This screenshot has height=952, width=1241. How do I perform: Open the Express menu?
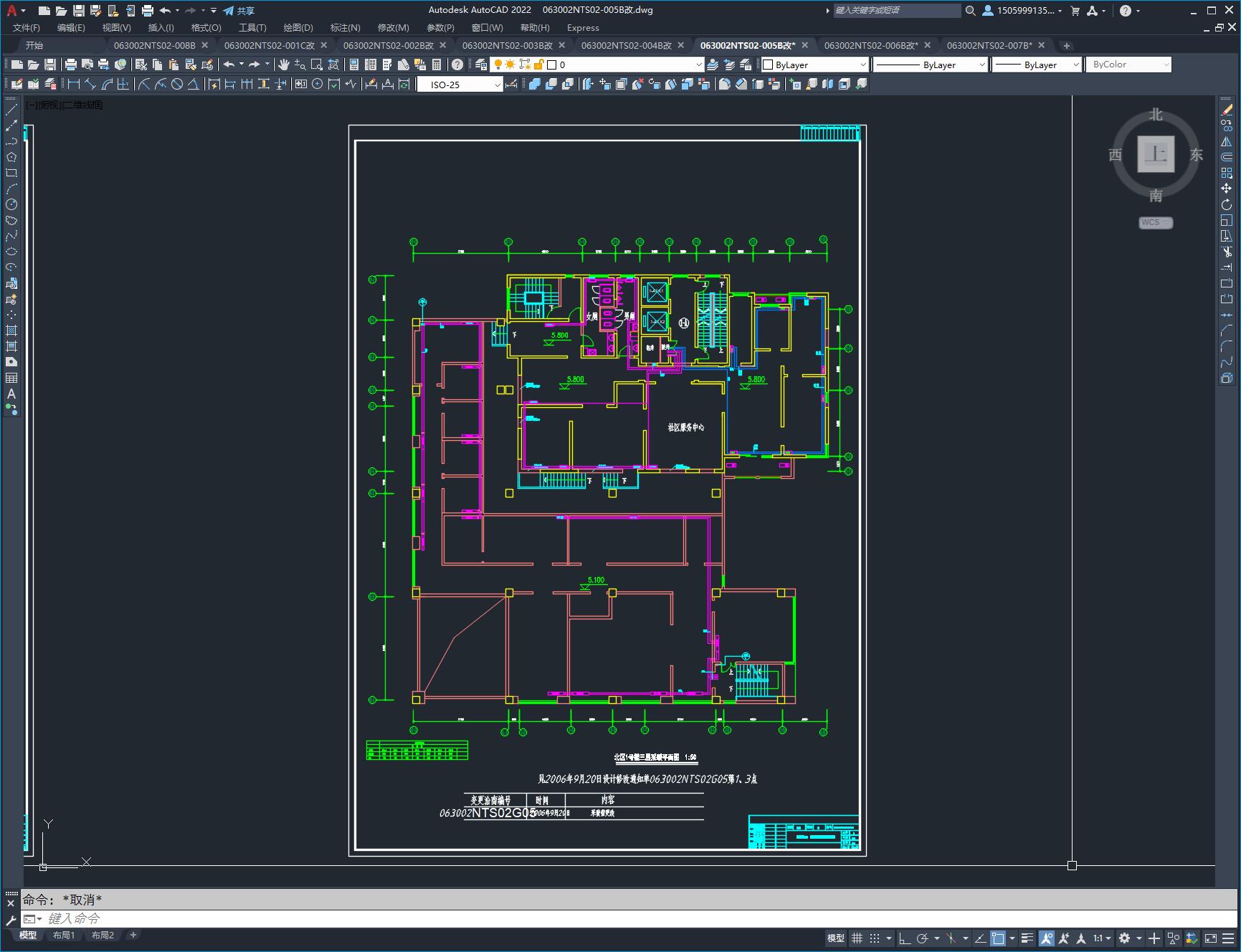click(x=583, y=27)
